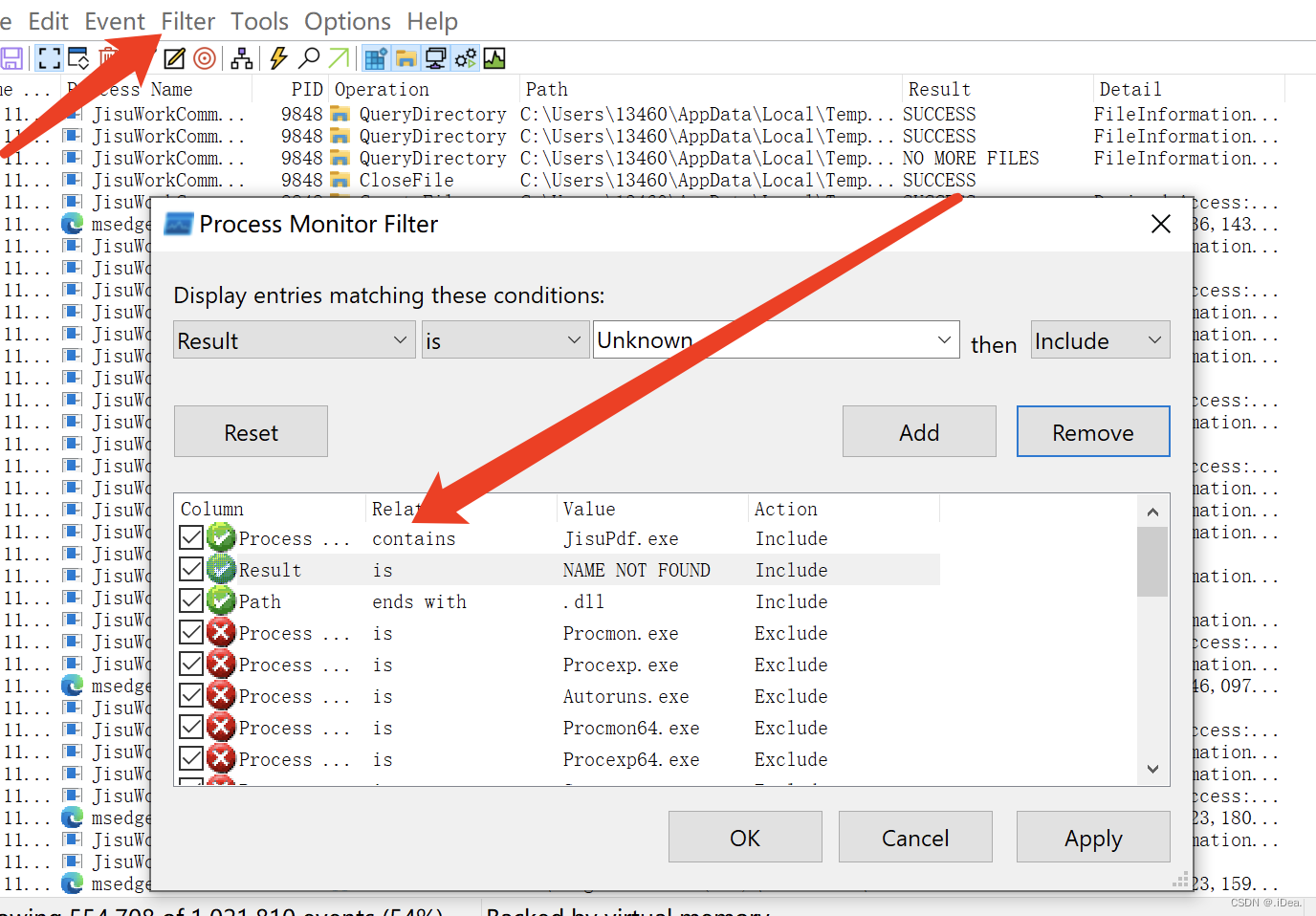Click red exclude icon on Procexp.exe row
The height and width of the screenshot is (916, 1316).
click(x=221, y=664)
